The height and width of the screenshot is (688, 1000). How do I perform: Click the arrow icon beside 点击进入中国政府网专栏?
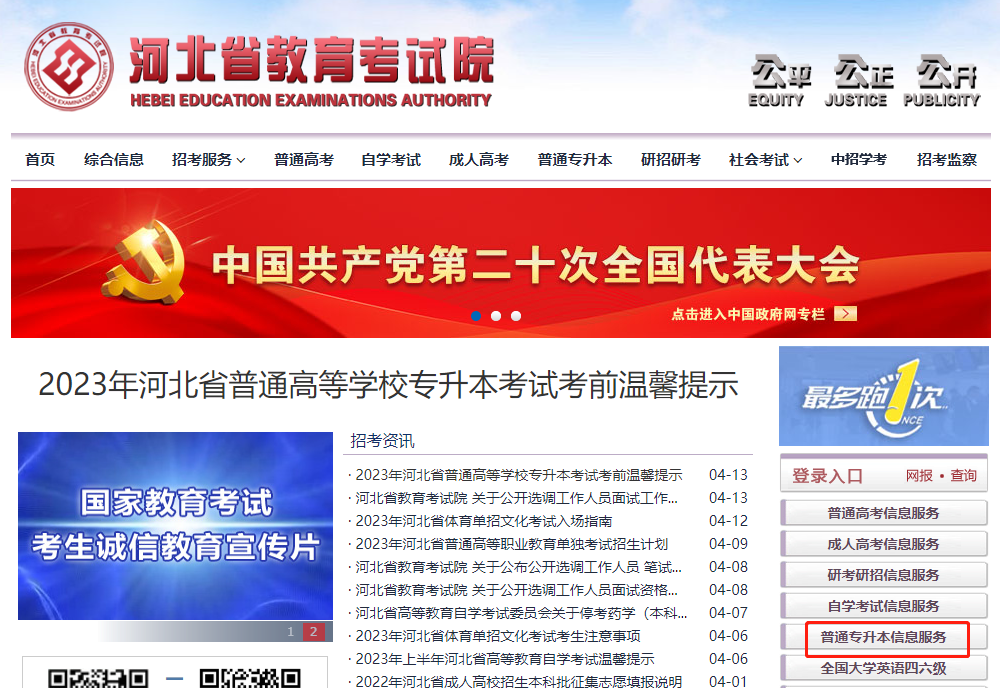pyautogui.click(x=846, y=313)
